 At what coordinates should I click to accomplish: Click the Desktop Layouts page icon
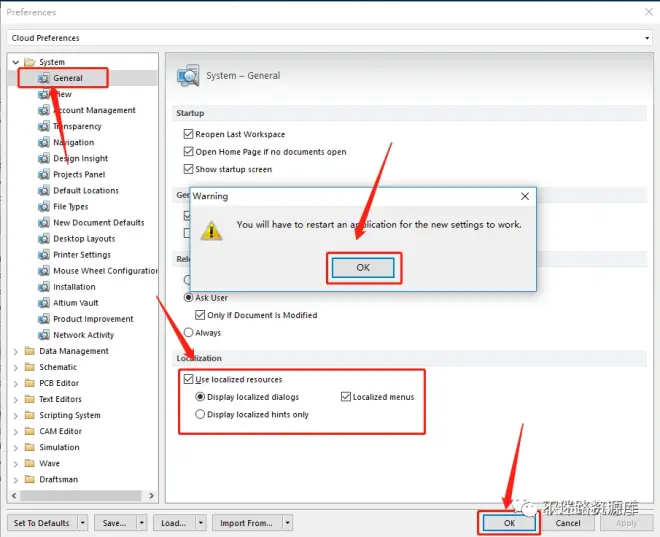tap(43, 239)
